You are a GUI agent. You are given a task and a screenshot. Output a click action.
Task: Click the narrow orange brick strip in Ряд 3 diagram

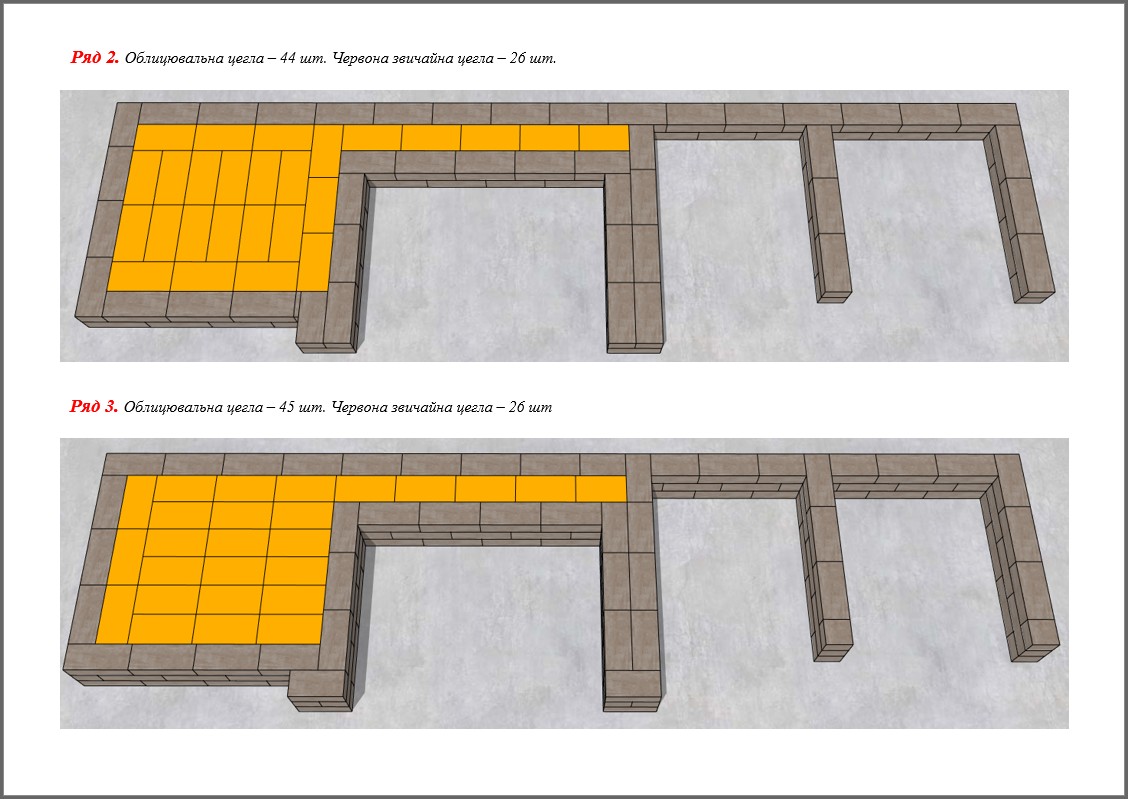480,488
